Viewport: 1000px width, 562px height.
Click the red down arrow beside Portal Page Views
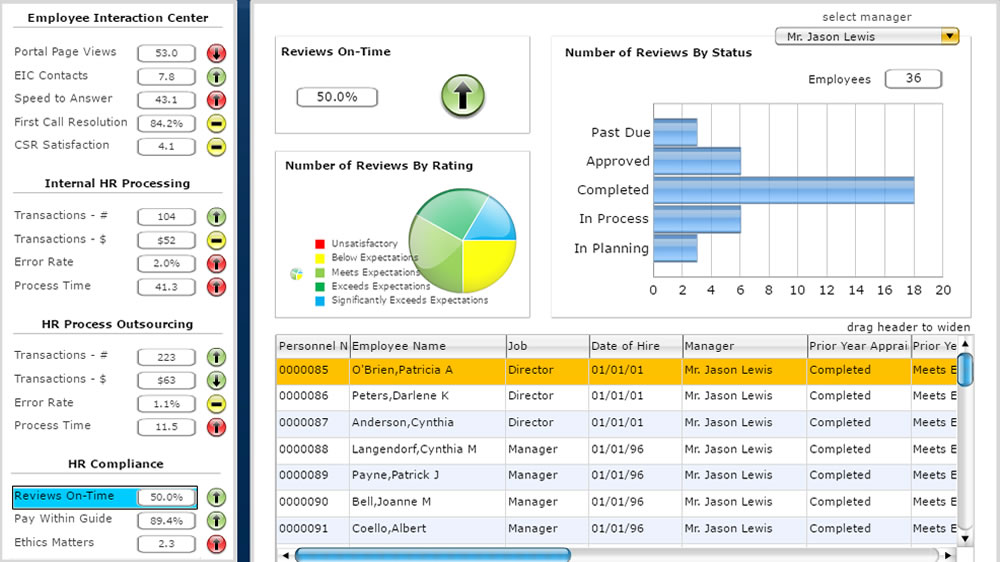pyautogui.click(x=216, y=53)
